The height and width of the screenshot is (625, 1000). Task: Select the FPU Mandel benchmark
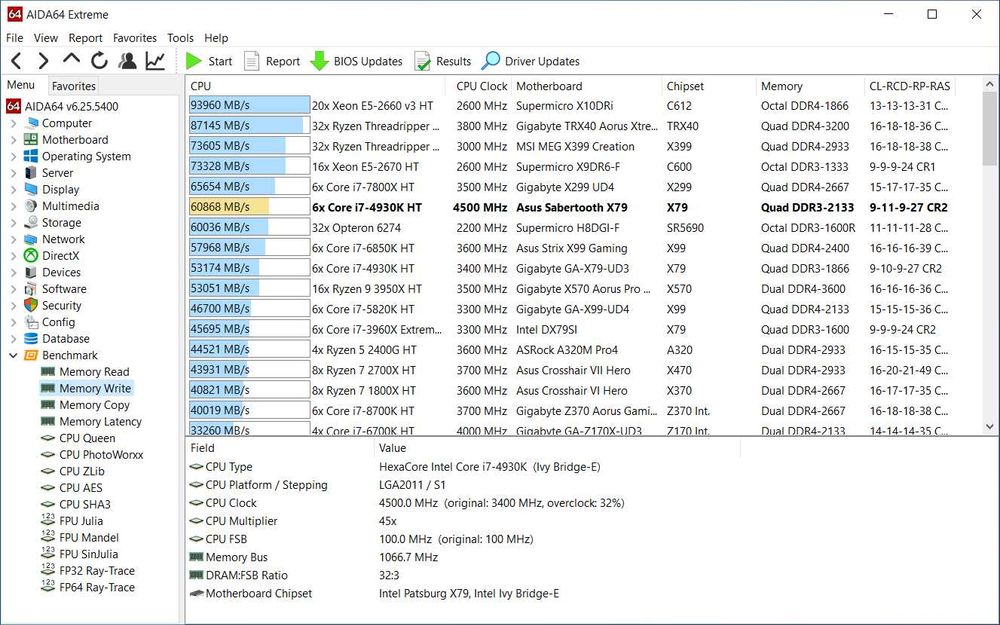pos(80,538)
